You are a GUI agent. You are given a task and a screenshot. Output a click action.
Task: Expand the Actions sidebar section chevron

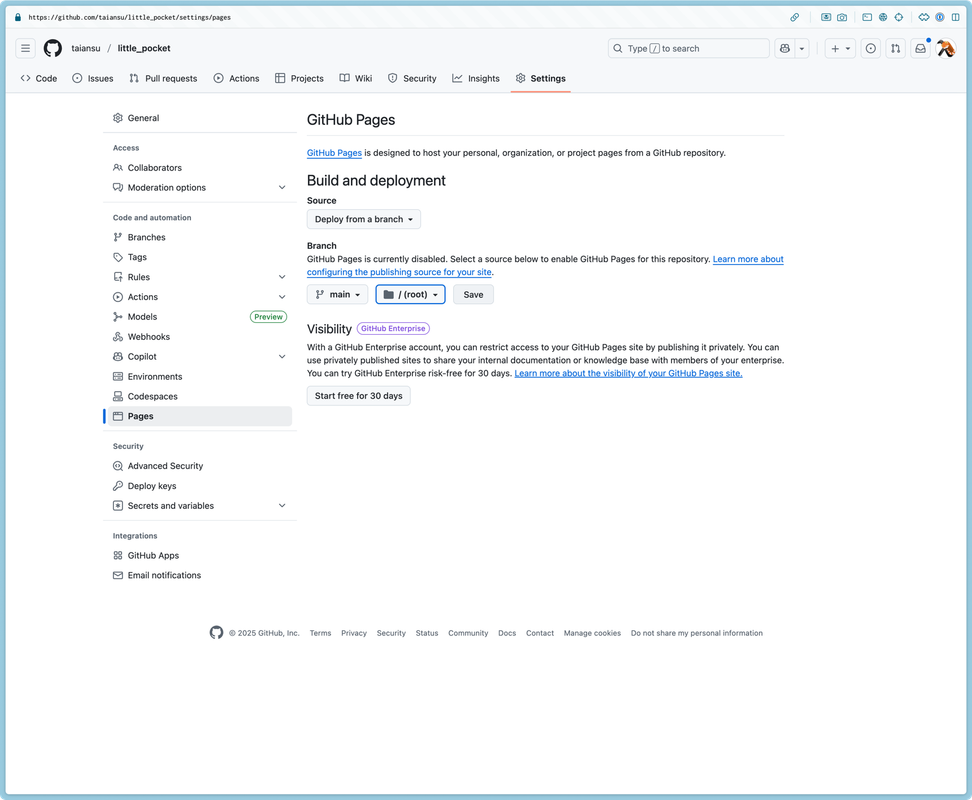(x=282, y=297)
